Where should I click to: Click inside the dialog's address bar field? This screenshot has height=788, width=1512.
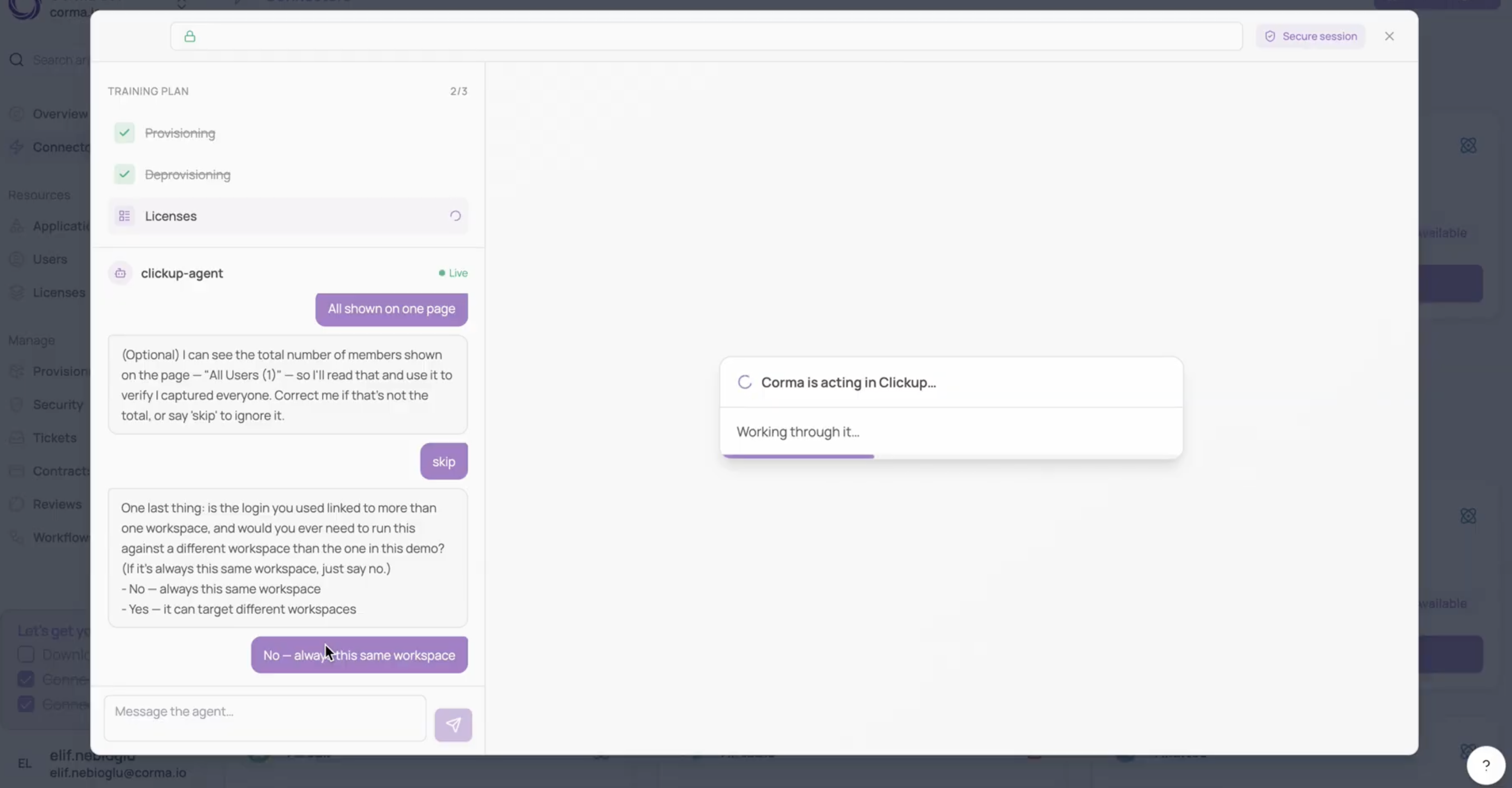coord(706,36)
